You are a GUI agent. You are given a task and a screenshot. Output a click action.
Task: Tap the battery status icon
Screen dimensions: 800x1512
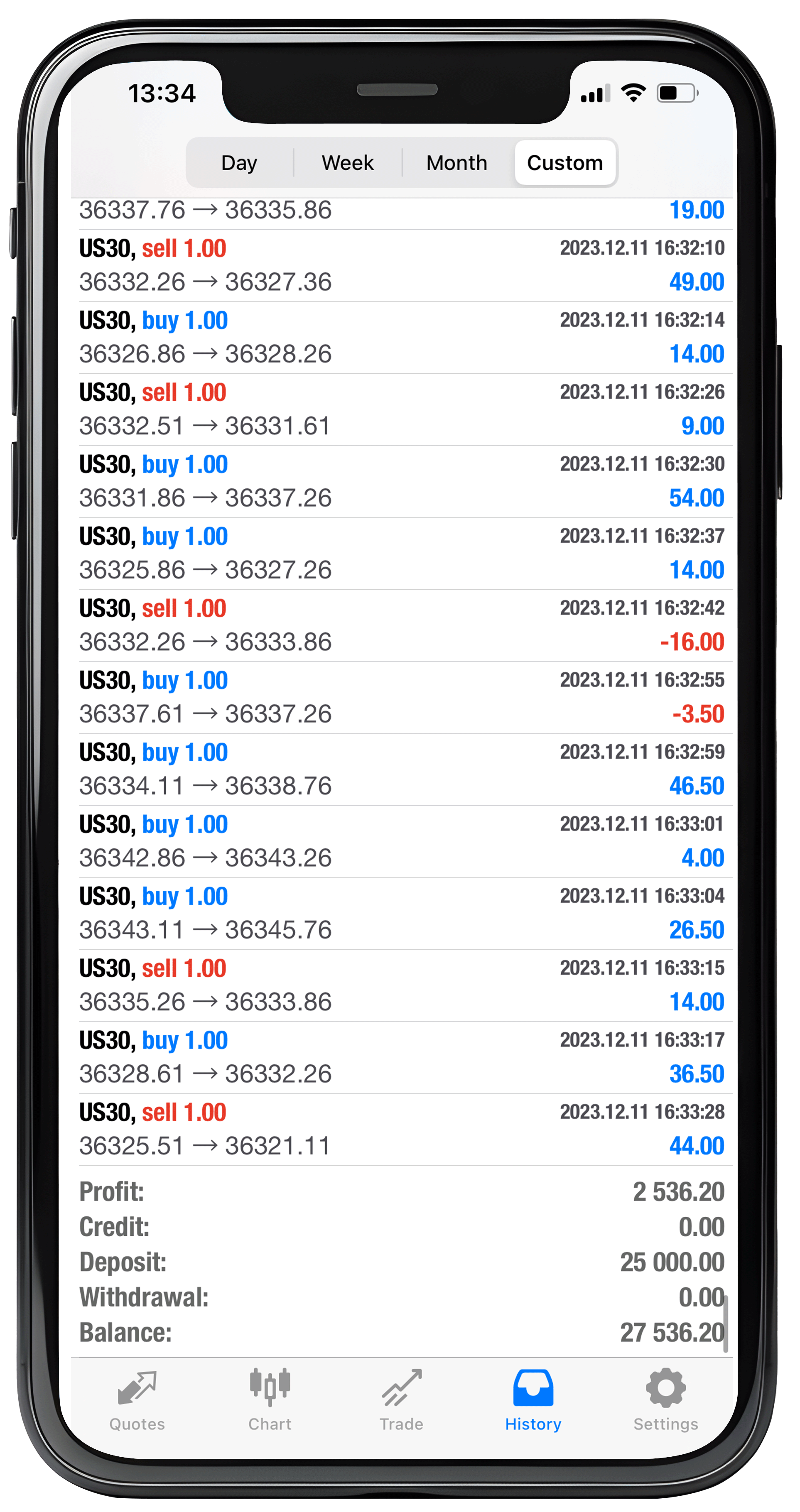coord(677,93)
